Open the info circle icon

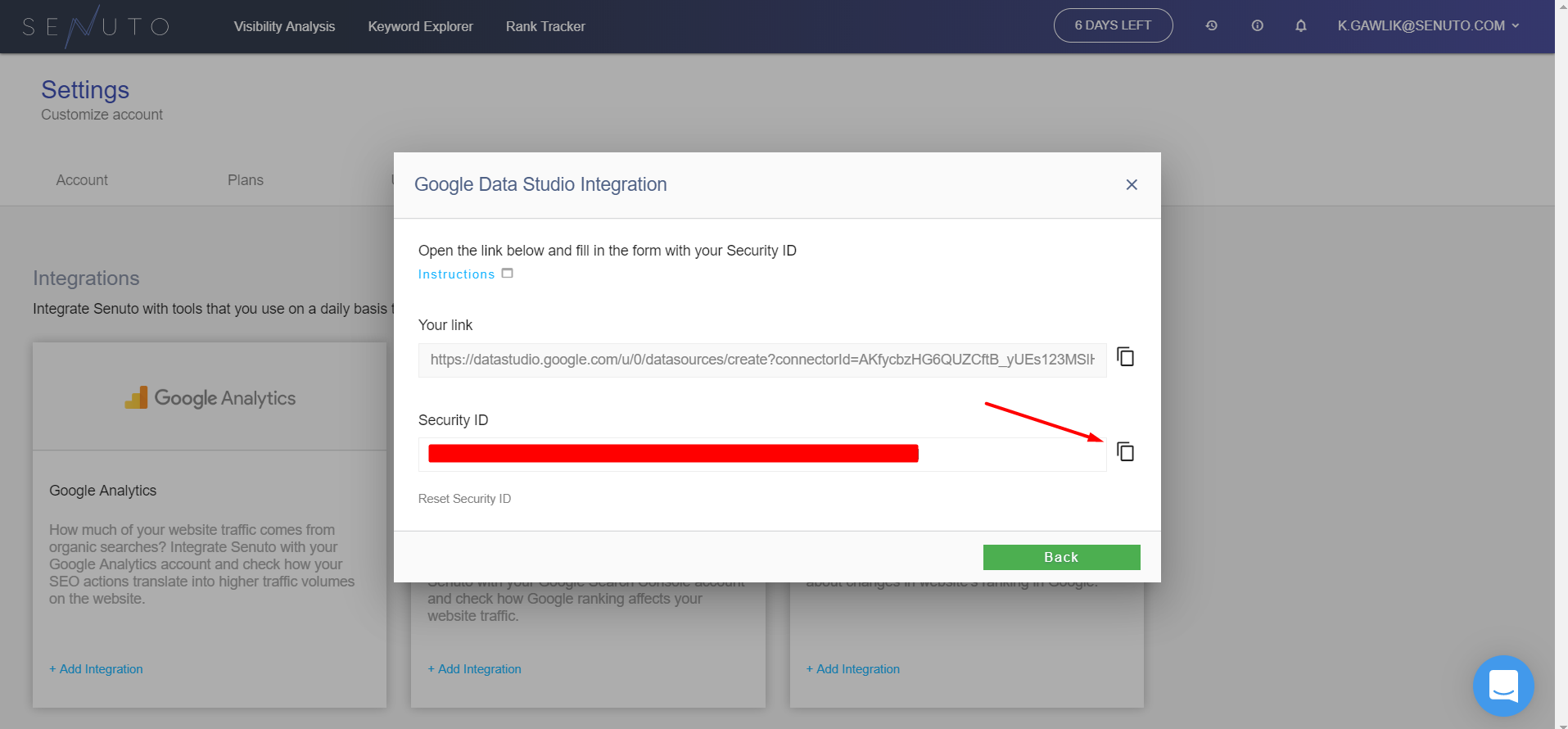pyautogui.click(x=1258, y=26)
